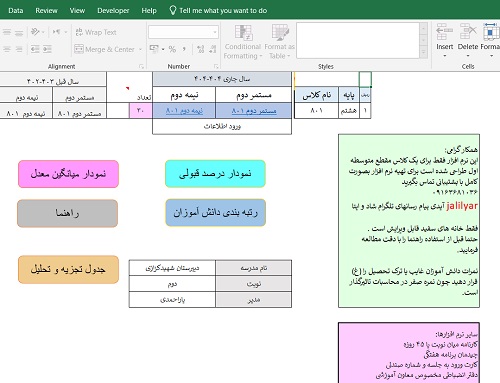Open the Merge & Center dropdown arrow

[140, 49]
